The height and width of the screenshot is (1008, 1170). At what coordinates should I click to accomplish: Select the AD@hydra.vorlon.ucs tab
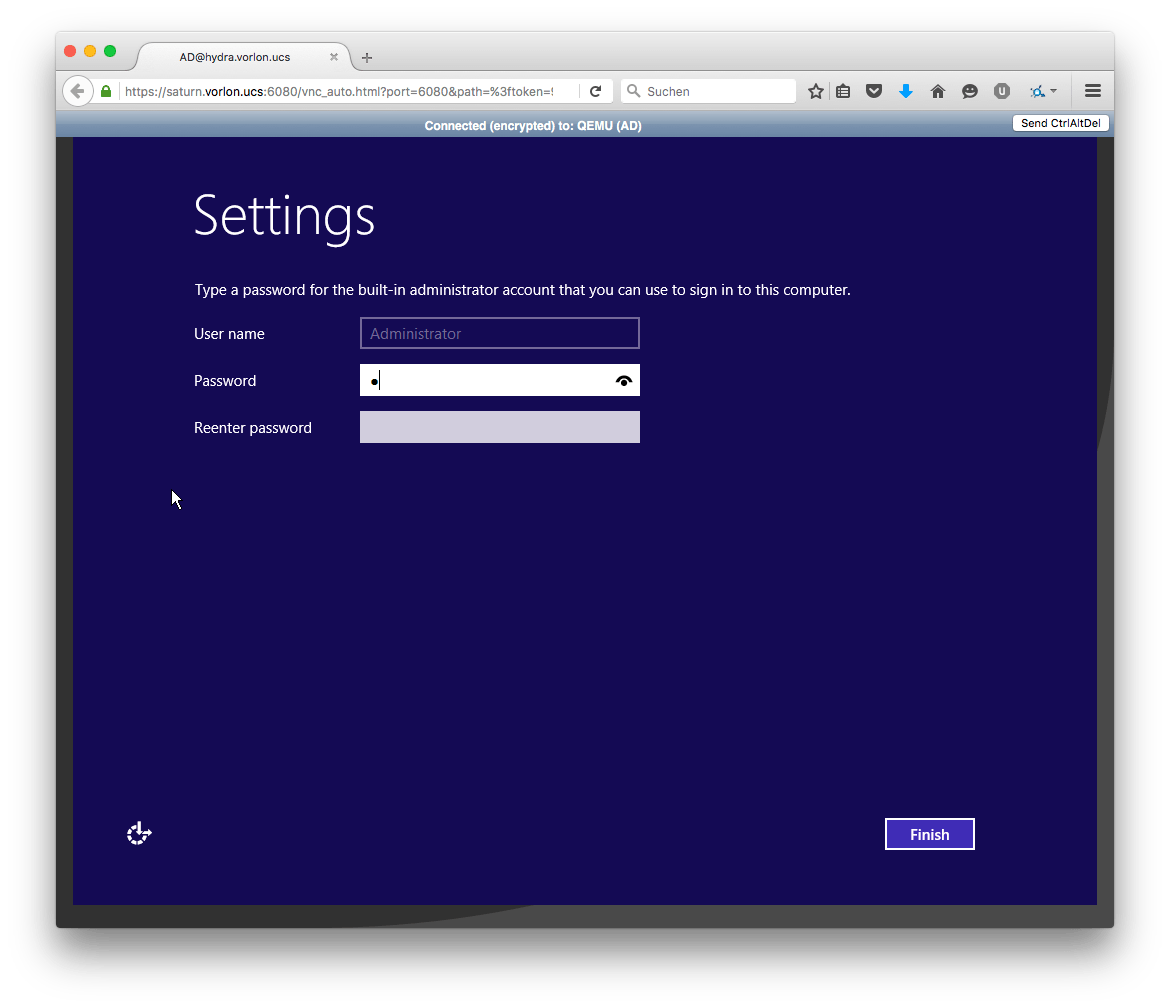(x=235, y=57)
